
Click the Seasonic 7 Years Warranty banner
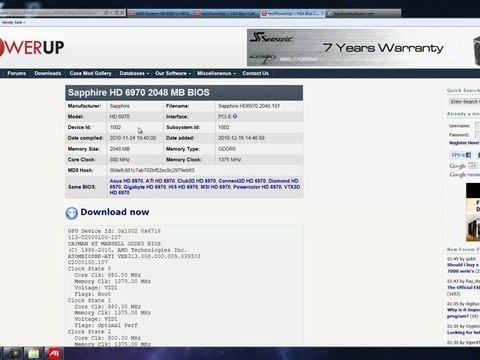pyautogui.click(x=363, y=47)
